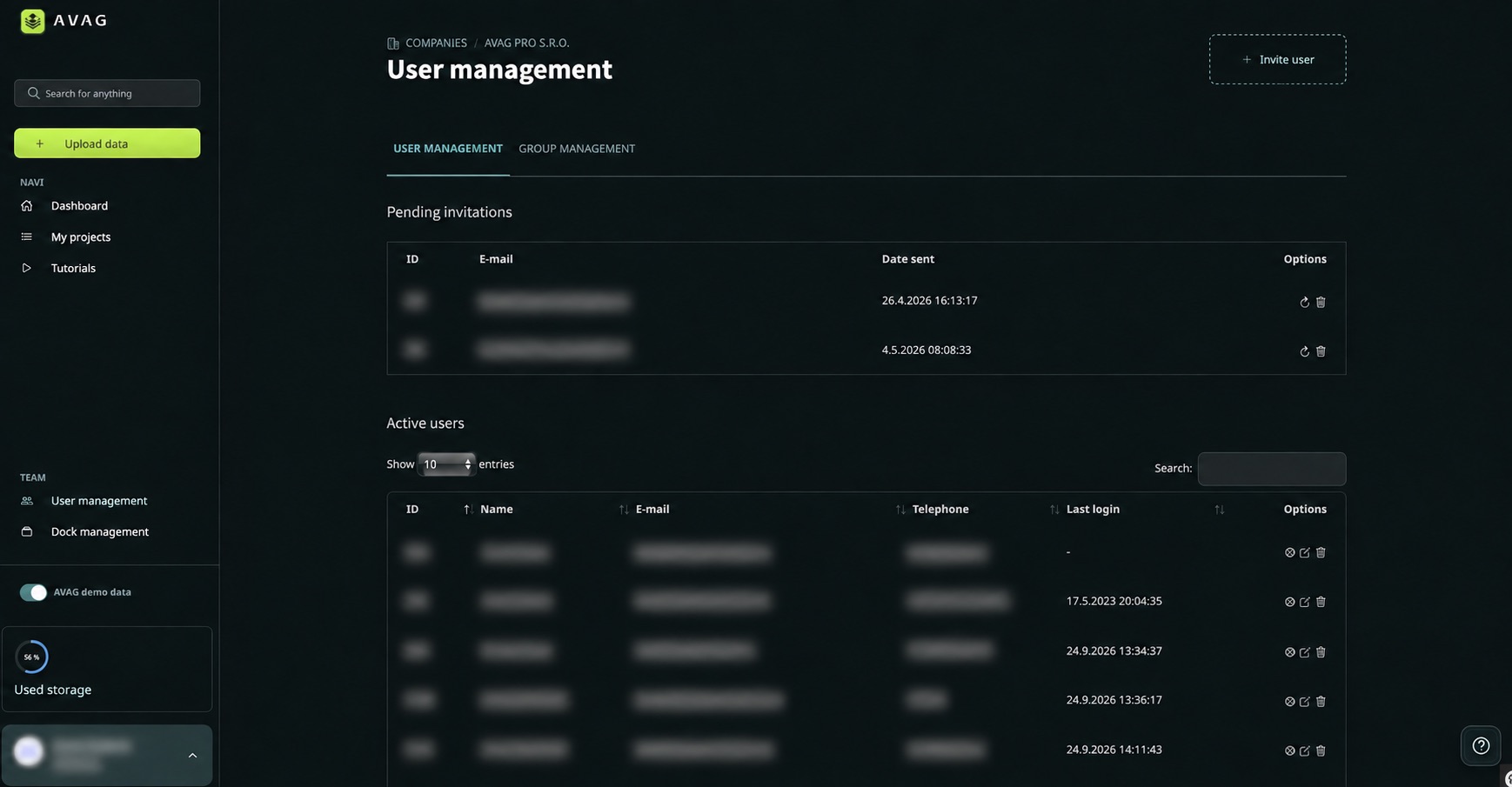This screenshot has width=1512, height=787.
Task: Click the Used storage progress ring
Action: [x=31, y=657]
